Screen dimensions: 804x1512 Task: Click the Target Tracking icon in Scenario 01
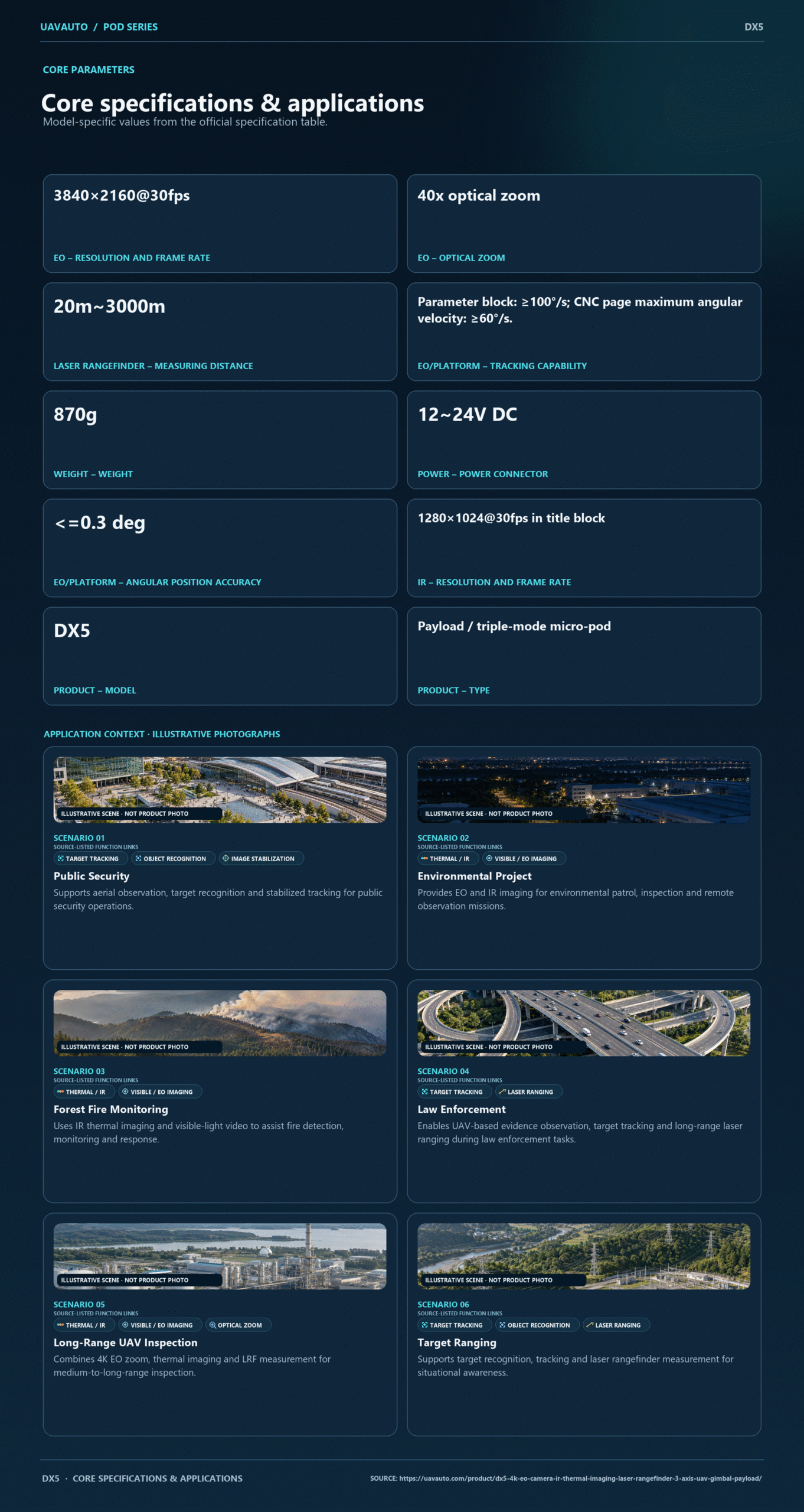coord(60,859)
